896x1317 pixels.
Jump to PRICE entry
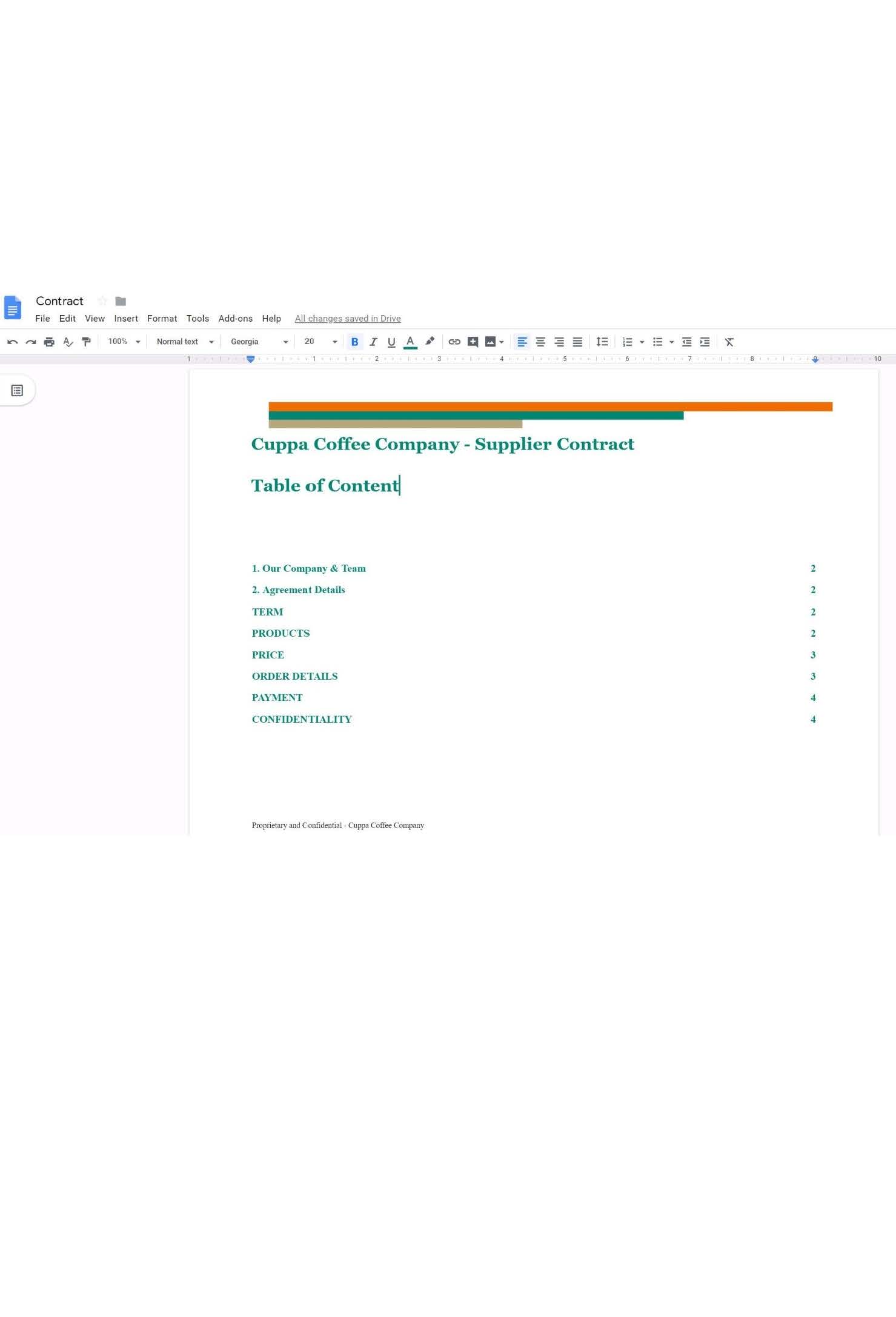tap(268, 655)
